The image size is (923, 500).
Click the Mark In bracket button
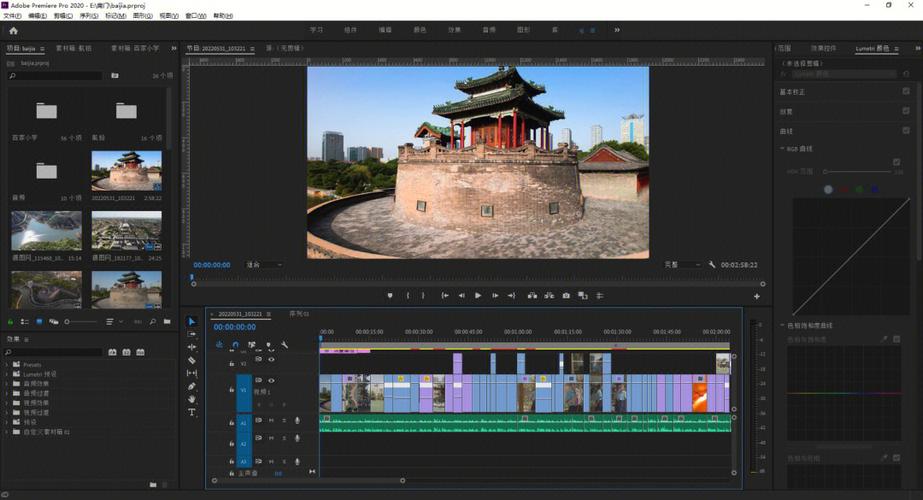click(x=407, y=296)
